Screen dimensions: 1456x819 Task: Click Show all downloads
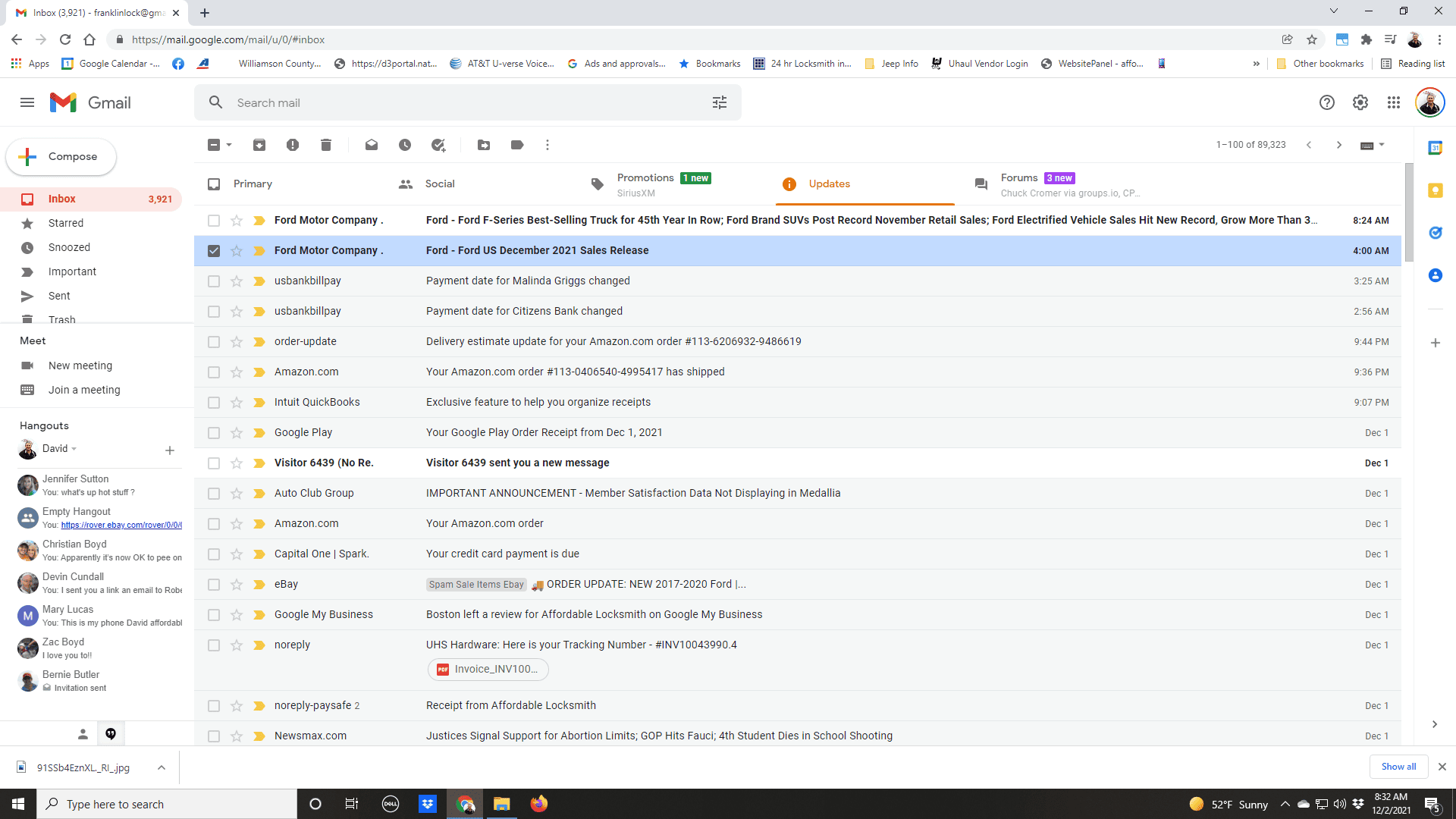coord(1398,767)
